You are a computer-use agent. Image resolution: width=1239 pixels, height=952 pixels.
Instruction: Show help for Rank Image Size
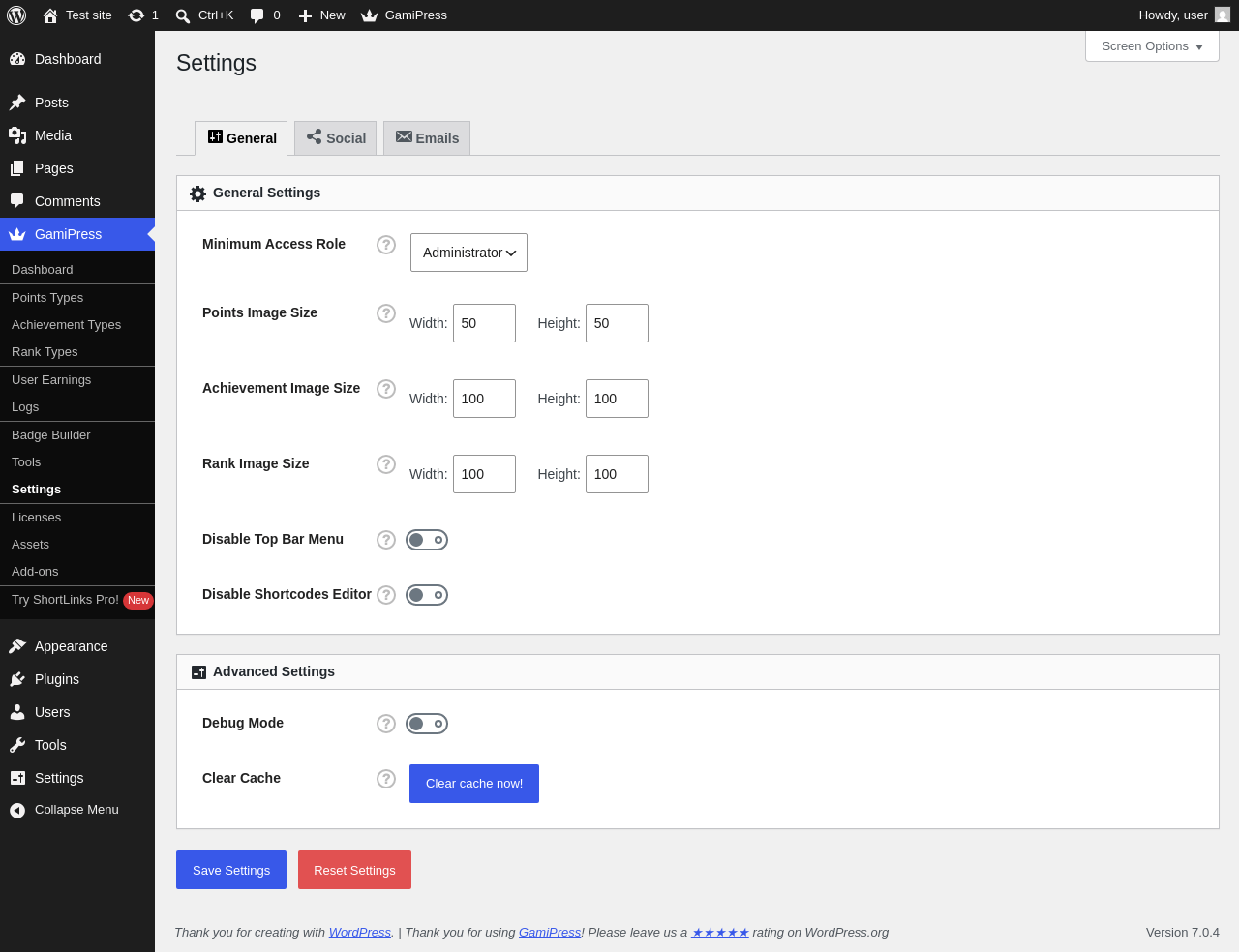[386, 464]
